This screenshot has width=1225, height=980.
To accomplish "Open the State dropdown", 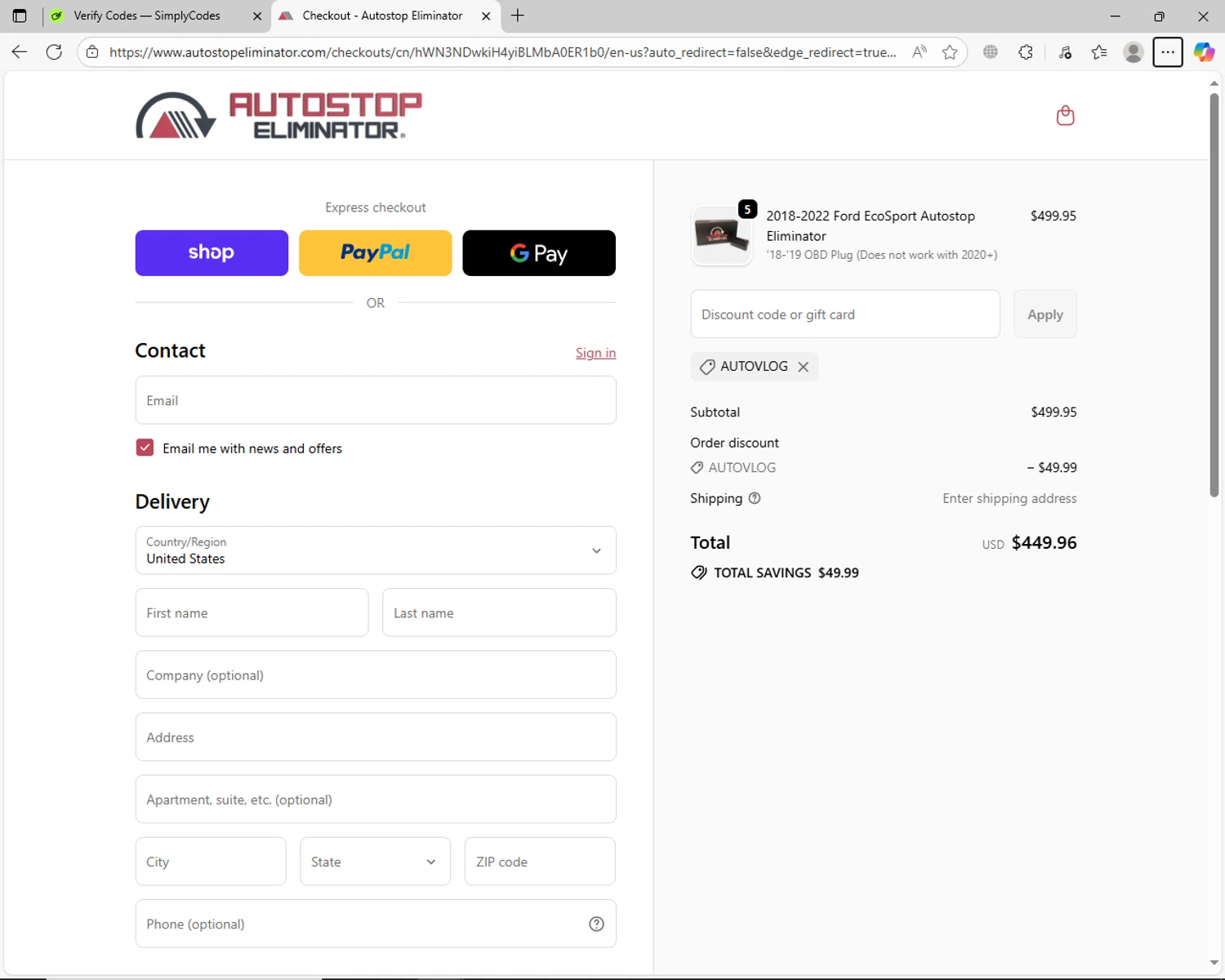I will [375, 862].
